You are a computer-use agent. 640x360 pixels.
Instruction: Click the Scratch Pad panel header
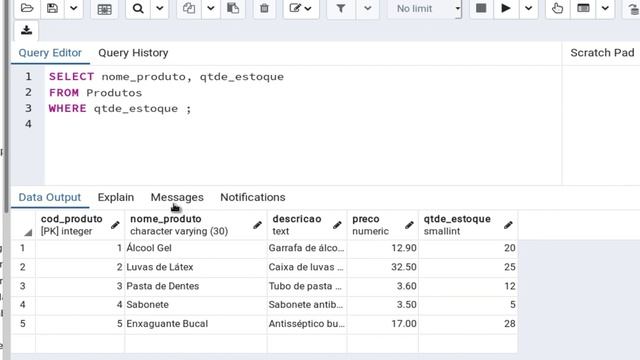pyautogui.click(x=602, y=53)
